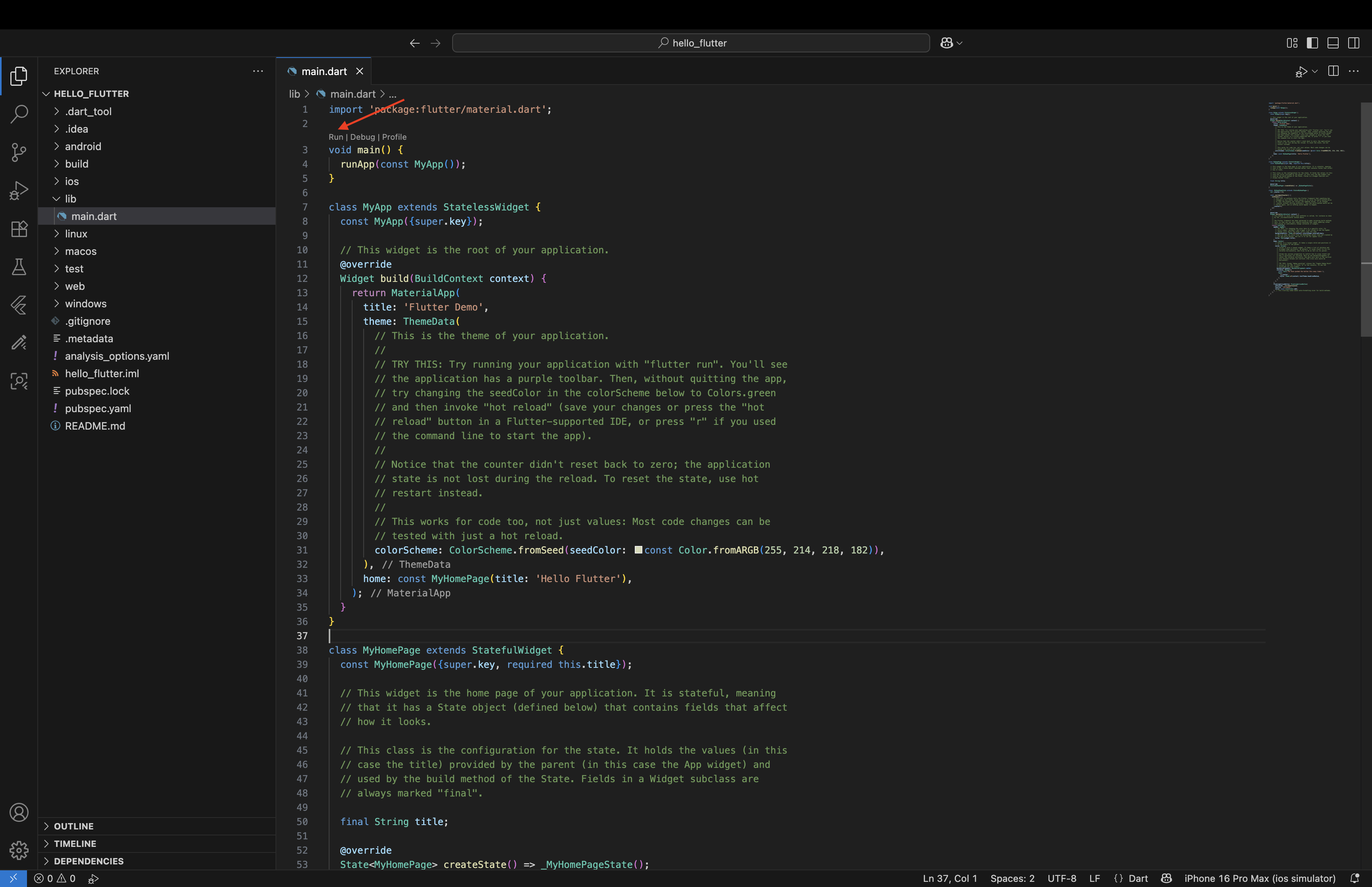Image resolution: width=1372 pixels, height=887 pixels.
Task: Click the lib breadcrumb segment
Action: pyautogui.click(x=294, y=94)
